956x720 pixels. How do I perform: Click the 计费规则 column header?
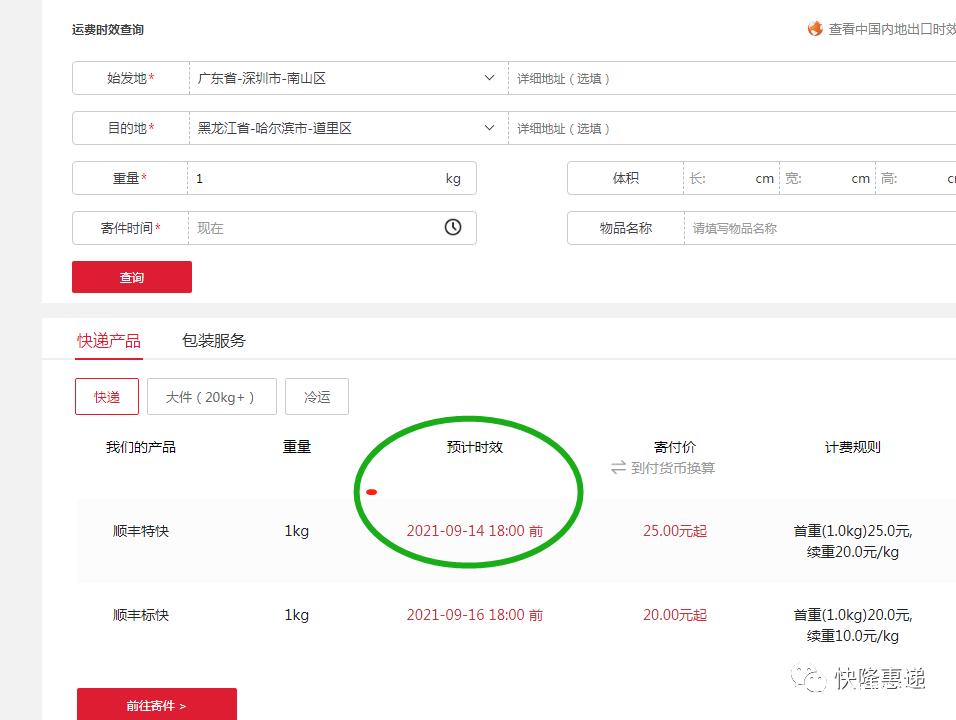(x=853, y=447)
